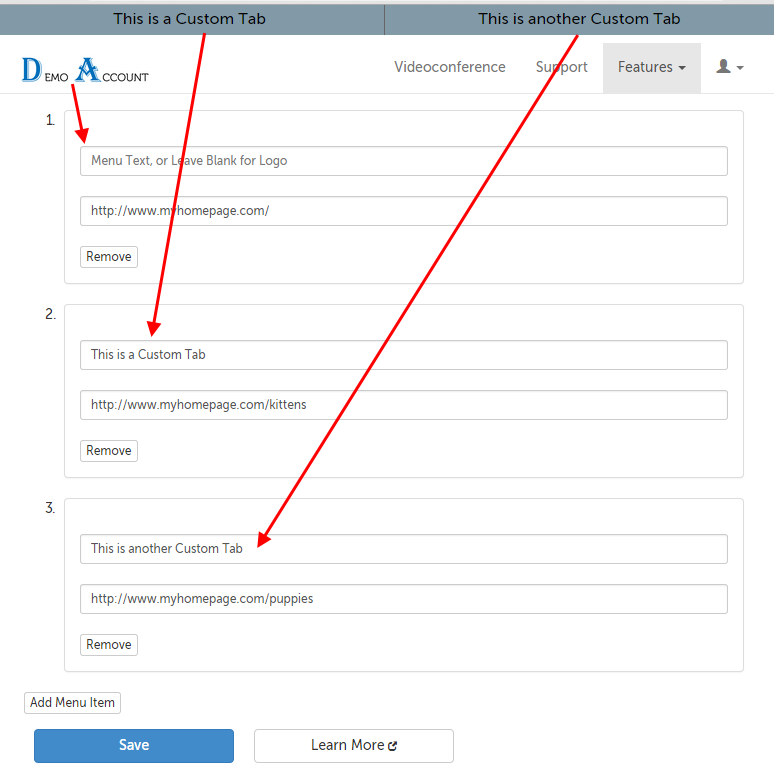This screenshot has width=774, height=768.
Task: Open the Videoconference nav link
Action: tap(449, 67)
